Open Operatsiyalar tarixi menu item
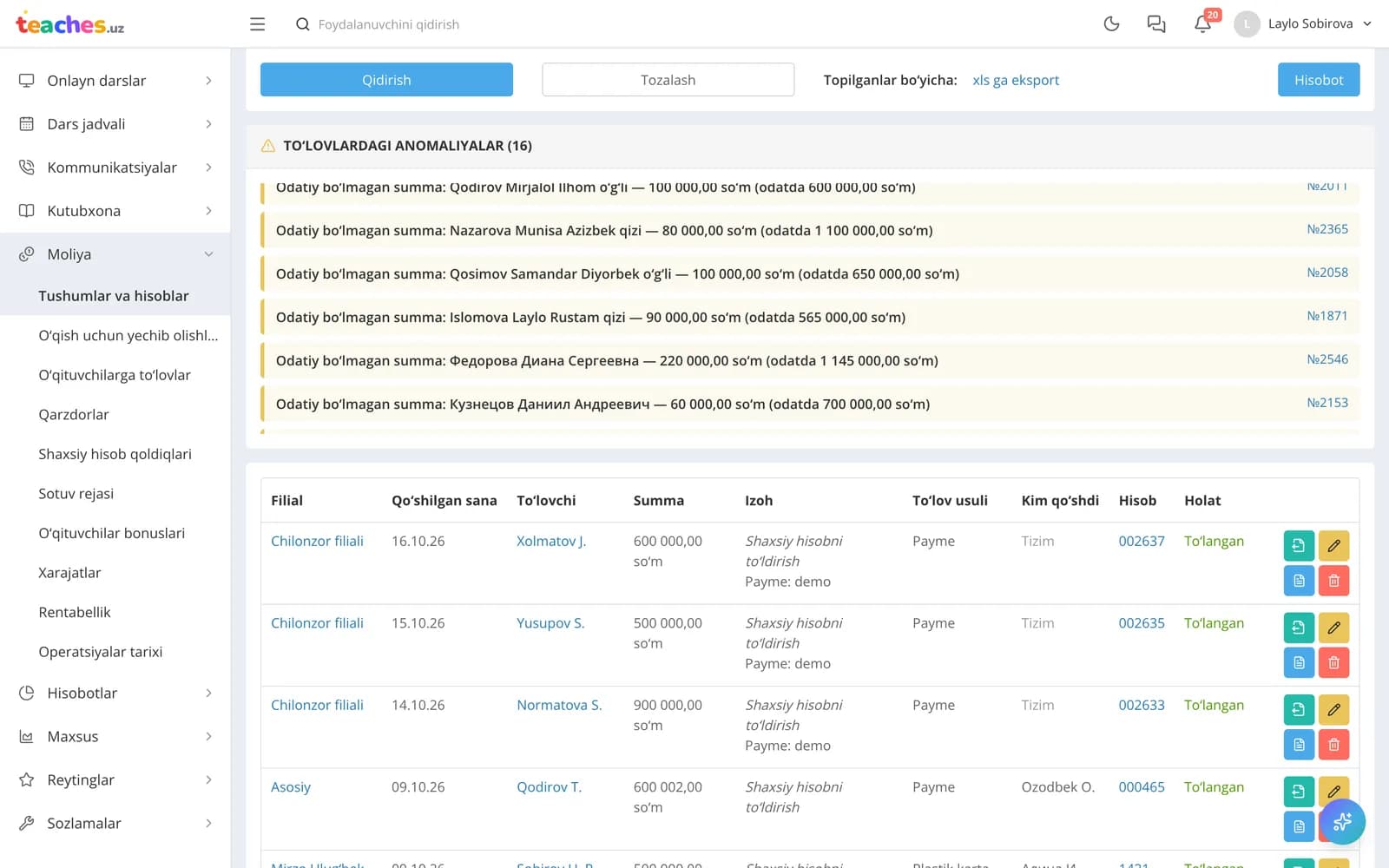The height and width of the screenshot is (868, 1389). [x=101, y=652]
